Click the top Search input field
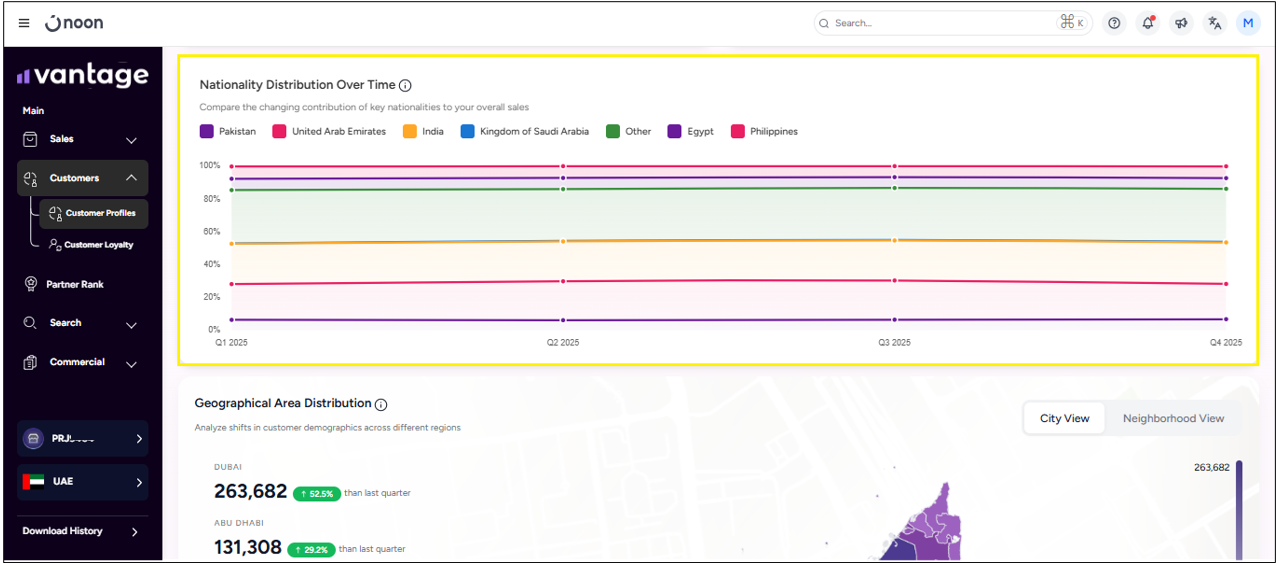The height and width of the screenshot is (563, 1279). pos(940,23)
